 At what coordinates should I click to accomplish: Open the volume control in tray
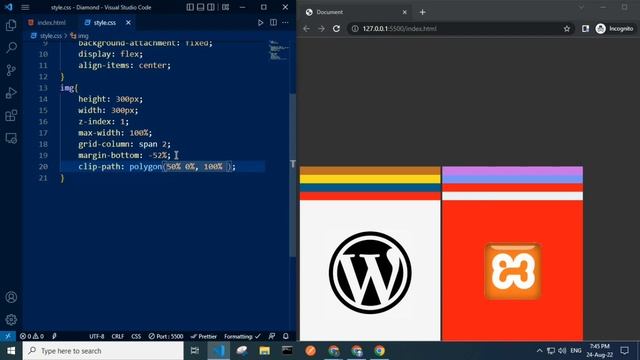pos(562,351)
